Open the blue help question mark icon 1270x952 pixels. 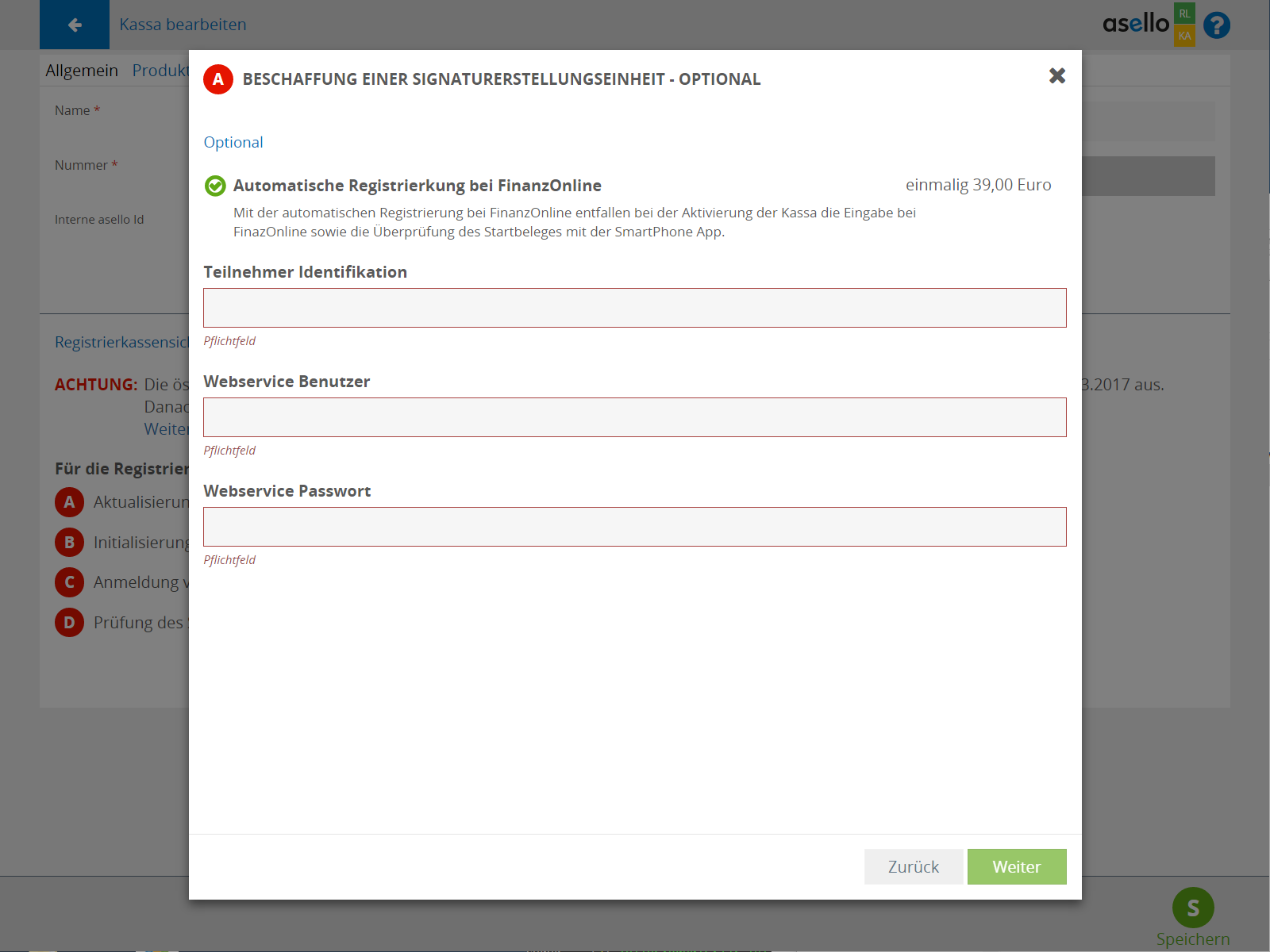pos(1216,25)
